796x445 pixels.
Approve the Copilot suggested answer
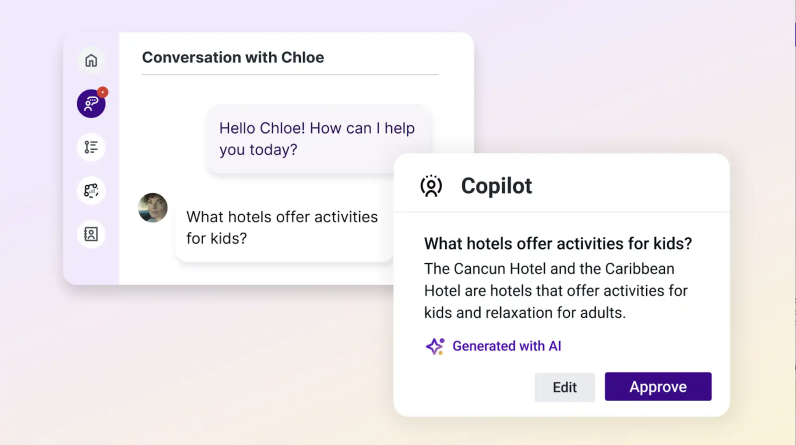658,387
